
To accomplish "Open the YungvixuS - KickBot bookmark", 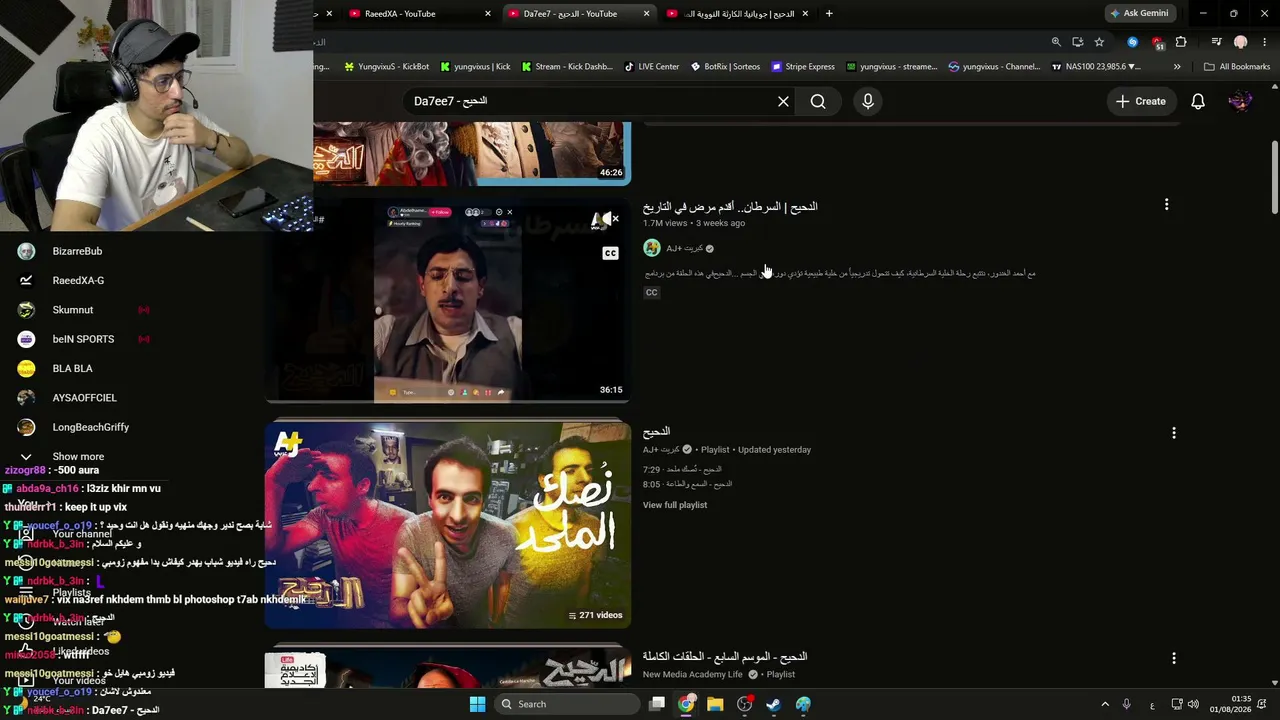I will pyautogui.click(x=386, y=67).
